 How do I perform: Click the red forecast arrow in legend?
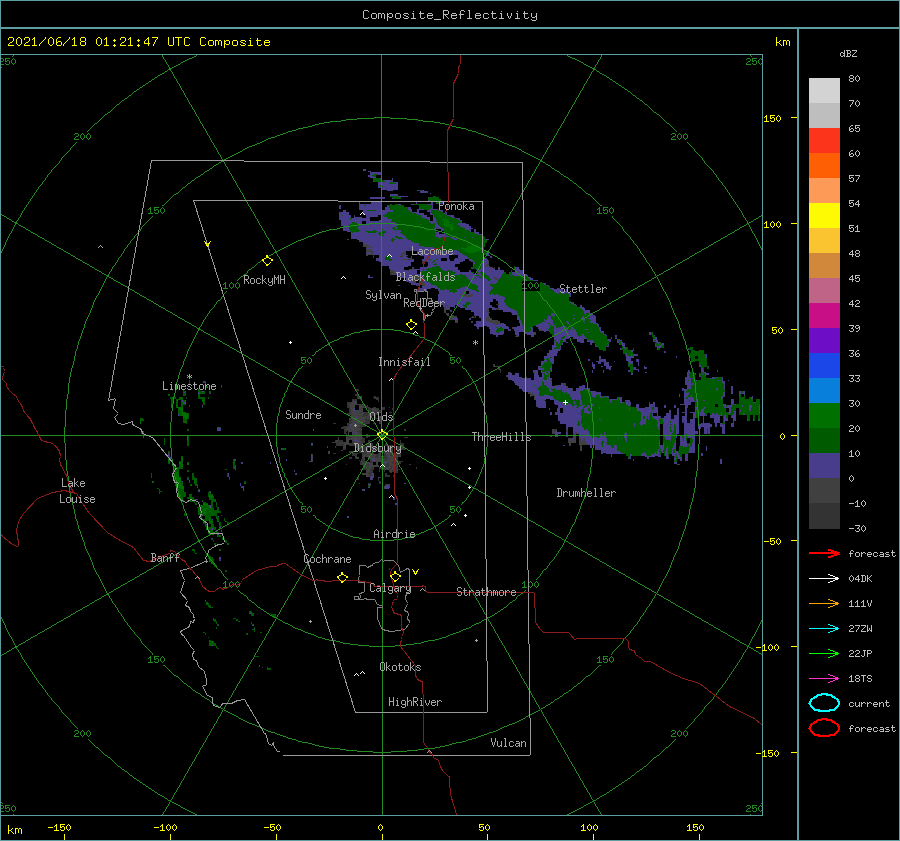point(824,553)
